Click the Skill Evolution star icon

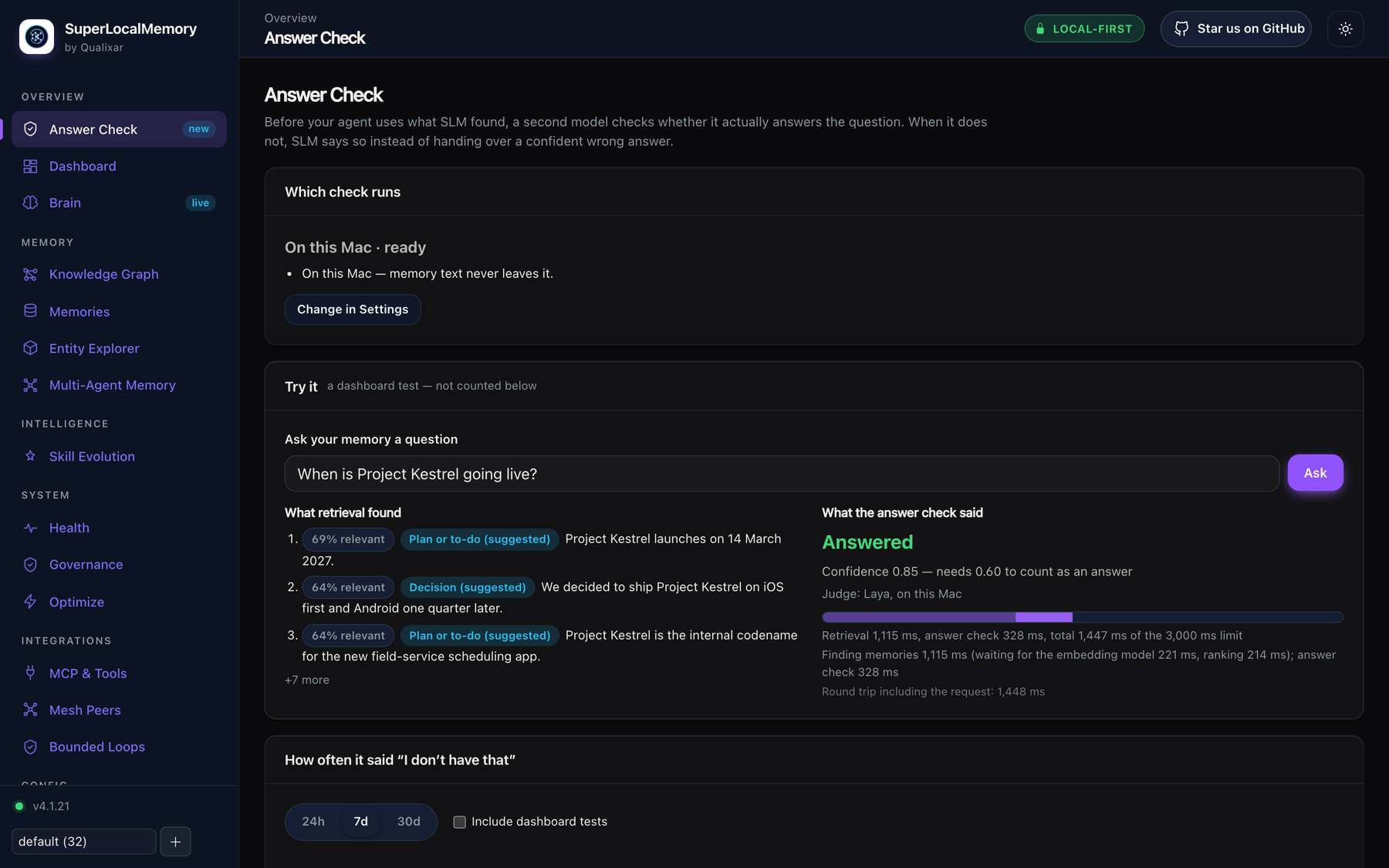click(x=30, y=456)
